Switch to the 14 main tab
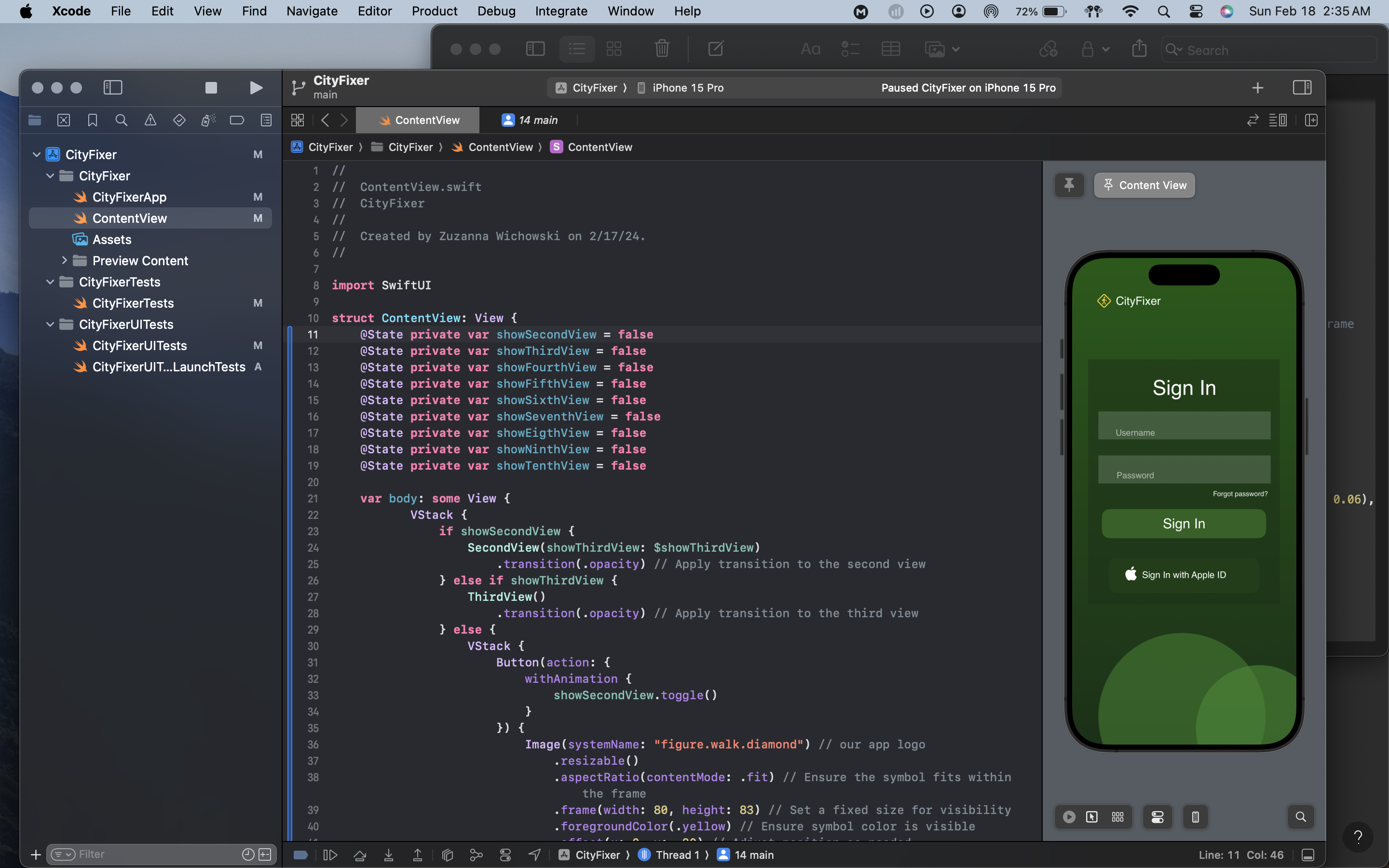Image resolution: width=1389 pixels, height=868 pixels. (x=530, y=120)
